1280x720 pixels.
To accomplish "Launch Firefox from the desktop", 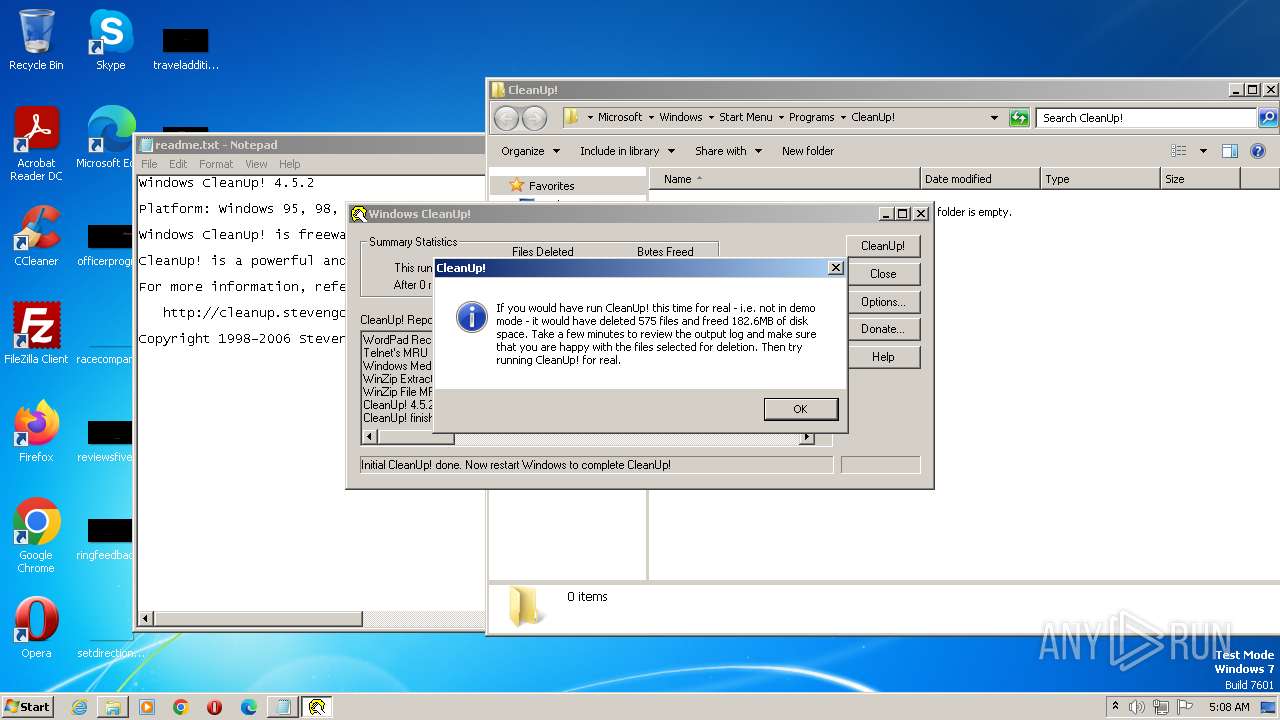I will [x=36, y=432].
